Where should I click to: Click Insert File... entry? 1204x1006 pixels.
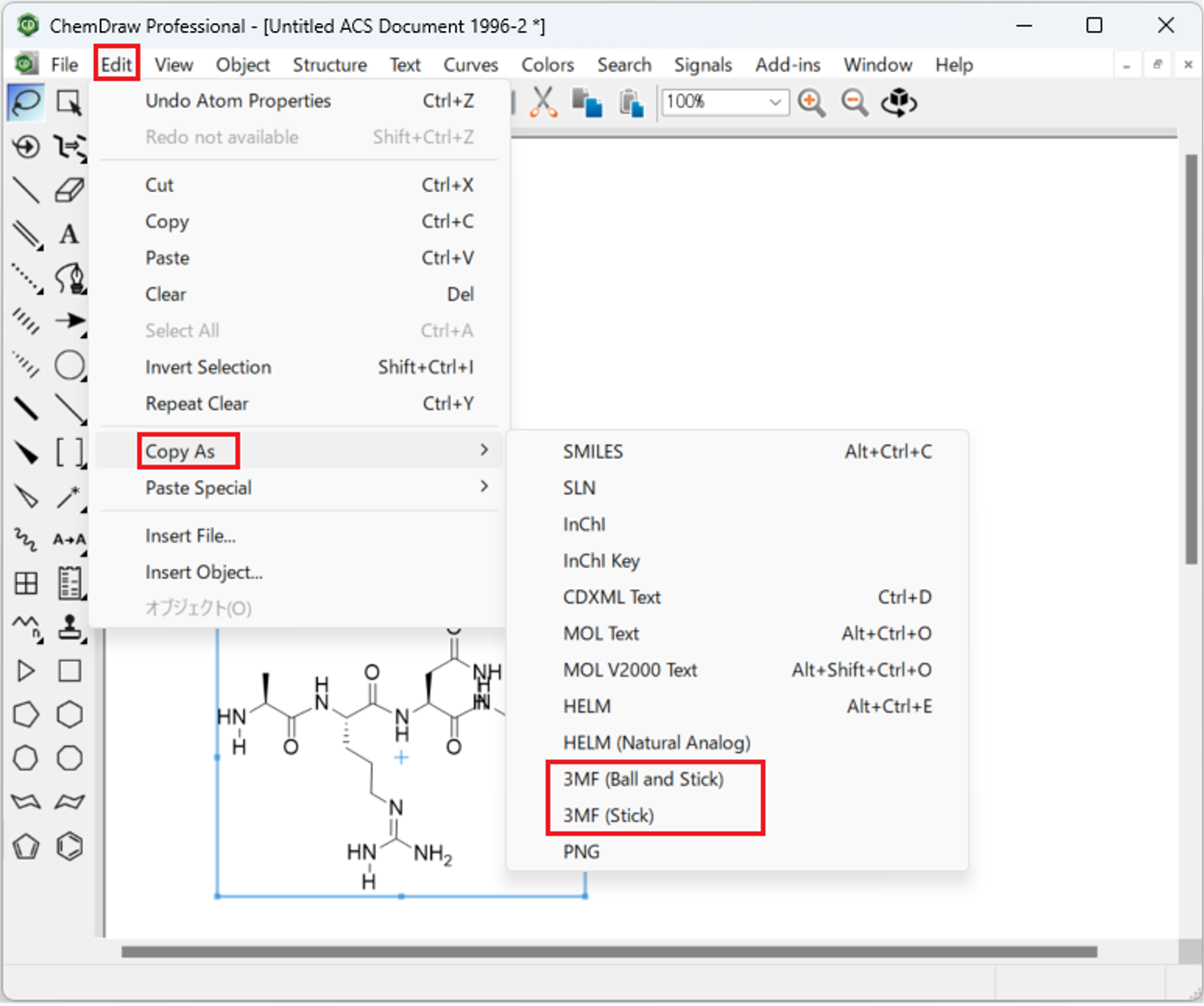(x=190, y=535)
